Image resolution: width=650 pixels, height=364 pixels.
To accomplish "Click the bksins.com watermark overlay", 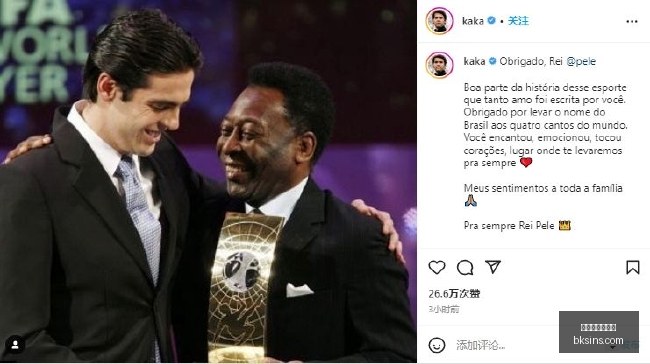I will click(x=599, y=332).
